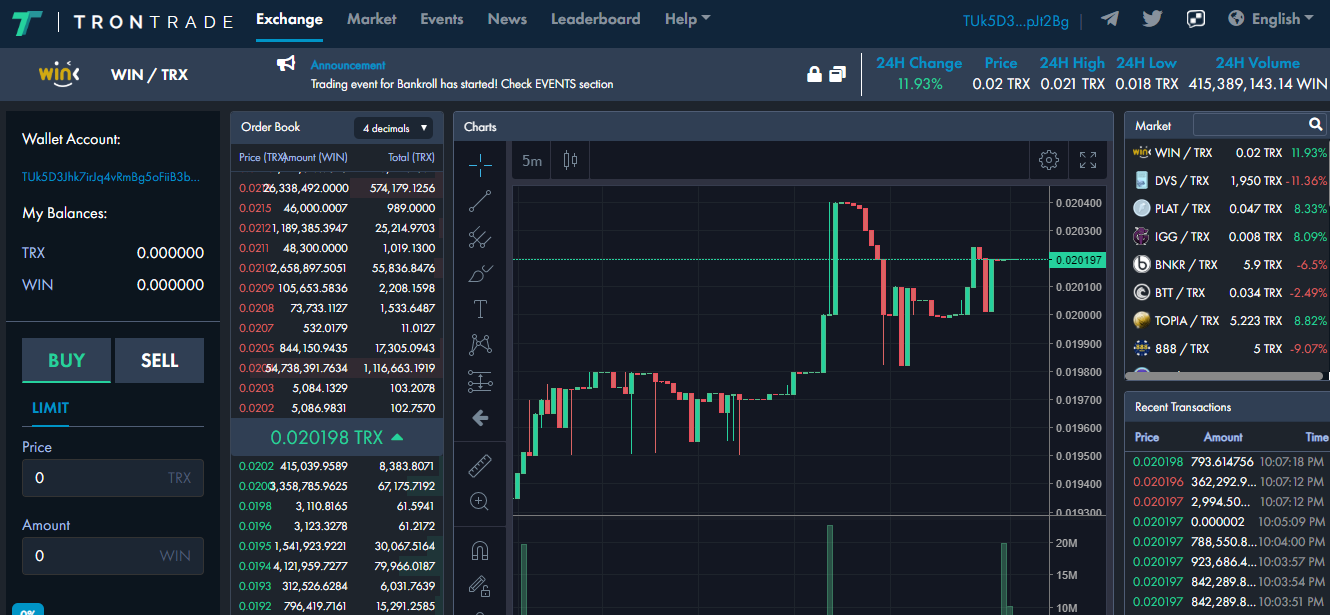Click the Total (TRX) column header
Viewport: 1330px width, 615px height.
point(411,158)
